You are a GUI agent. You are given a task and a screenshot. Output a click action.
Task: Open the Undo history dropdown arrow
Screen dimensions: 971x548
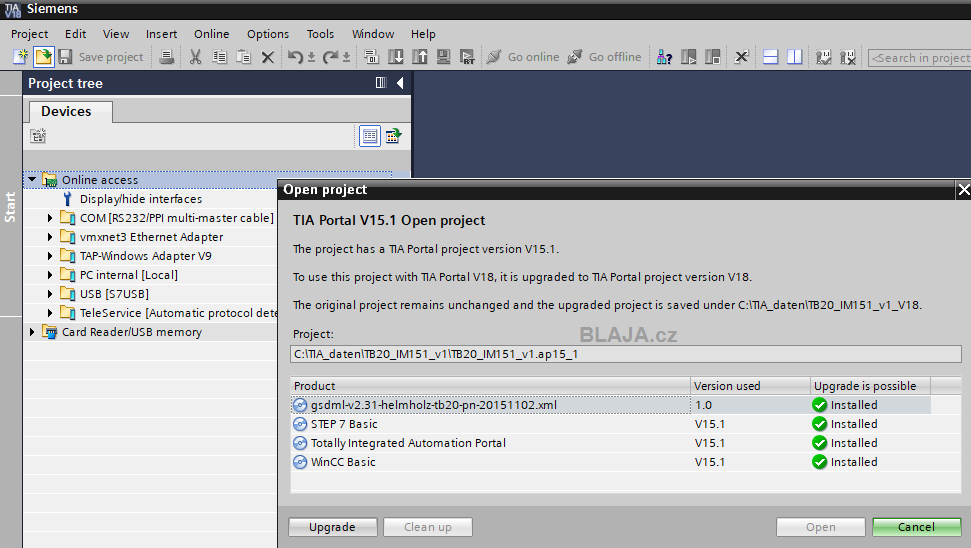311,58
